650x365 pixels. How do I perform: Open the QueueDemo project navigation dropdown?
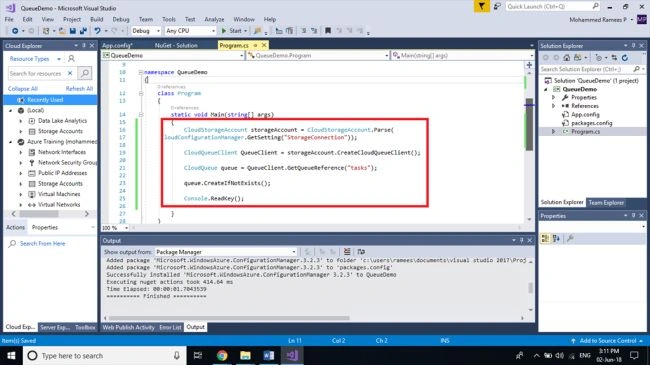pos(173,55)
